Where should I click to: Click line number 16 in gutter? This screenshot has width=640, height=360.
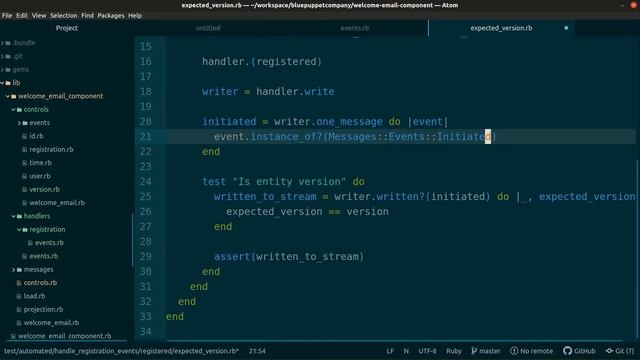pos(145,62)
